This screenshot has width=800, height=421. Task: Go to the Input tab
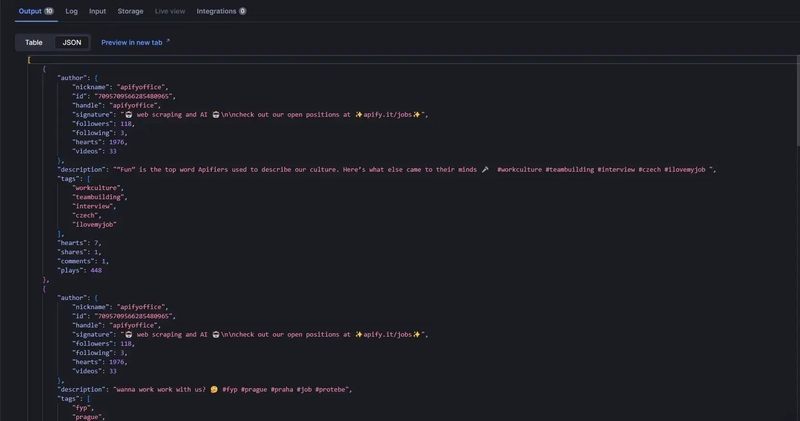97,11
